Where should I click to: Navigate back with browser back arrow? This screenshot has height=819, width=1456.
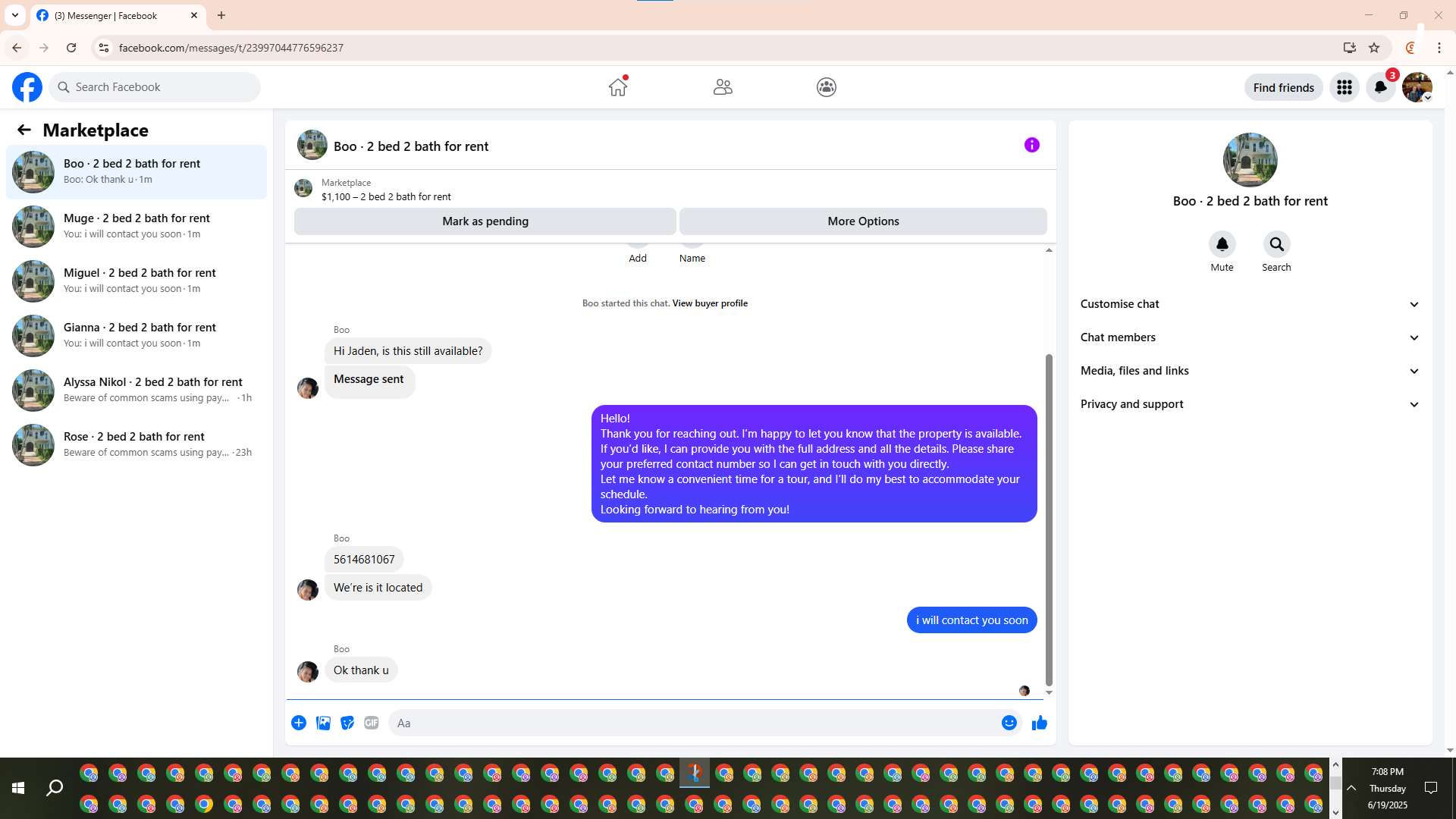17,48
